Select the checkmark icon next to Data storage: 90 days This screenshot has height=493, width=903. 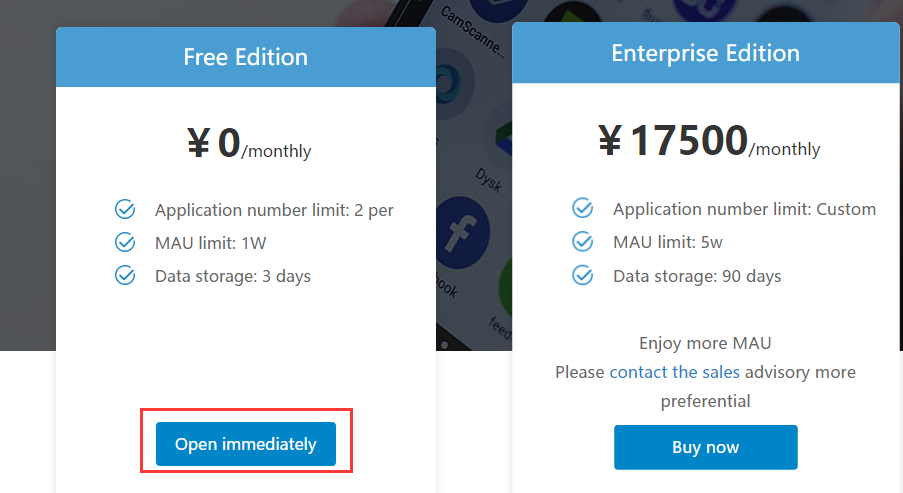pyautogui.click(x=582, y=275)
